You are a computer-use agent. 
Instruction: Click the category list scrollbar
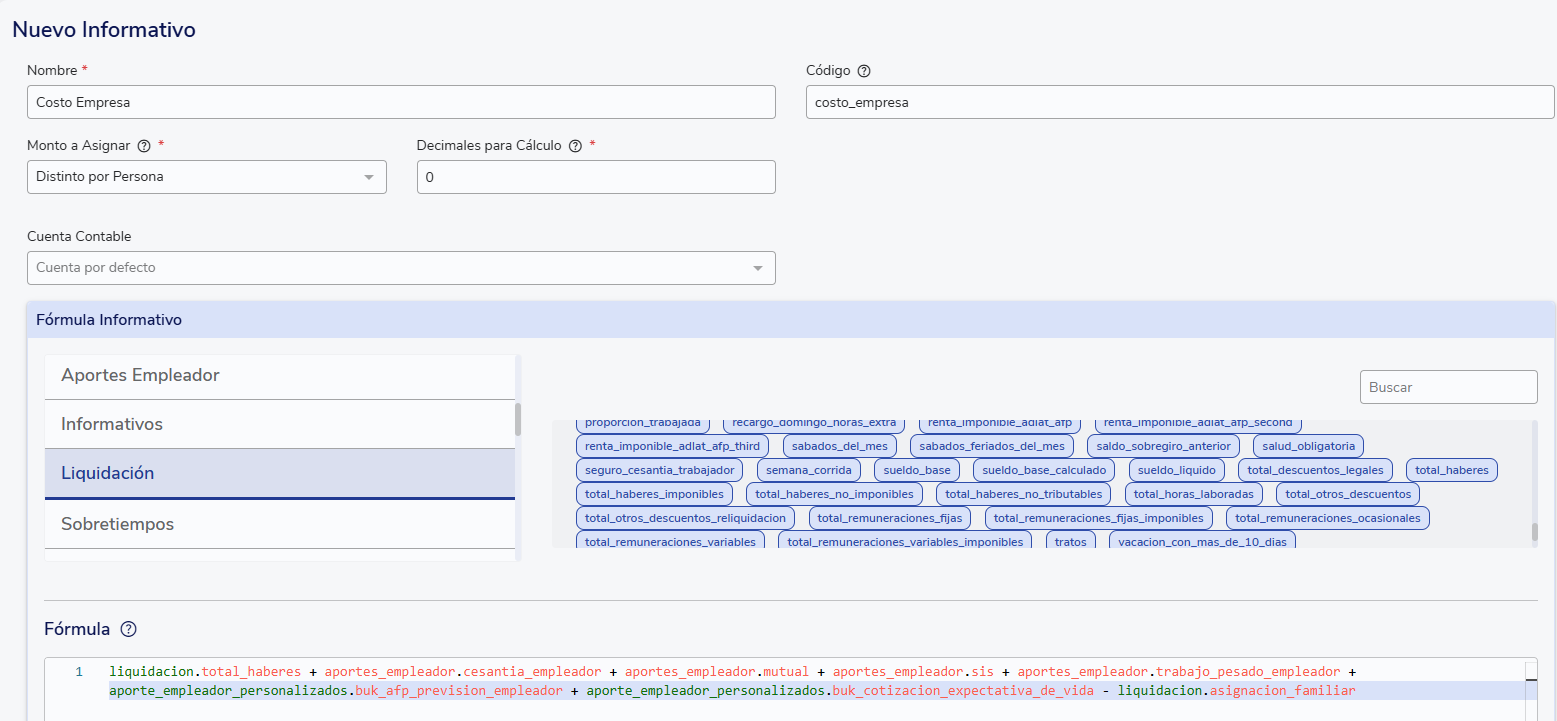pyautogui.click(x=518, y=419)
